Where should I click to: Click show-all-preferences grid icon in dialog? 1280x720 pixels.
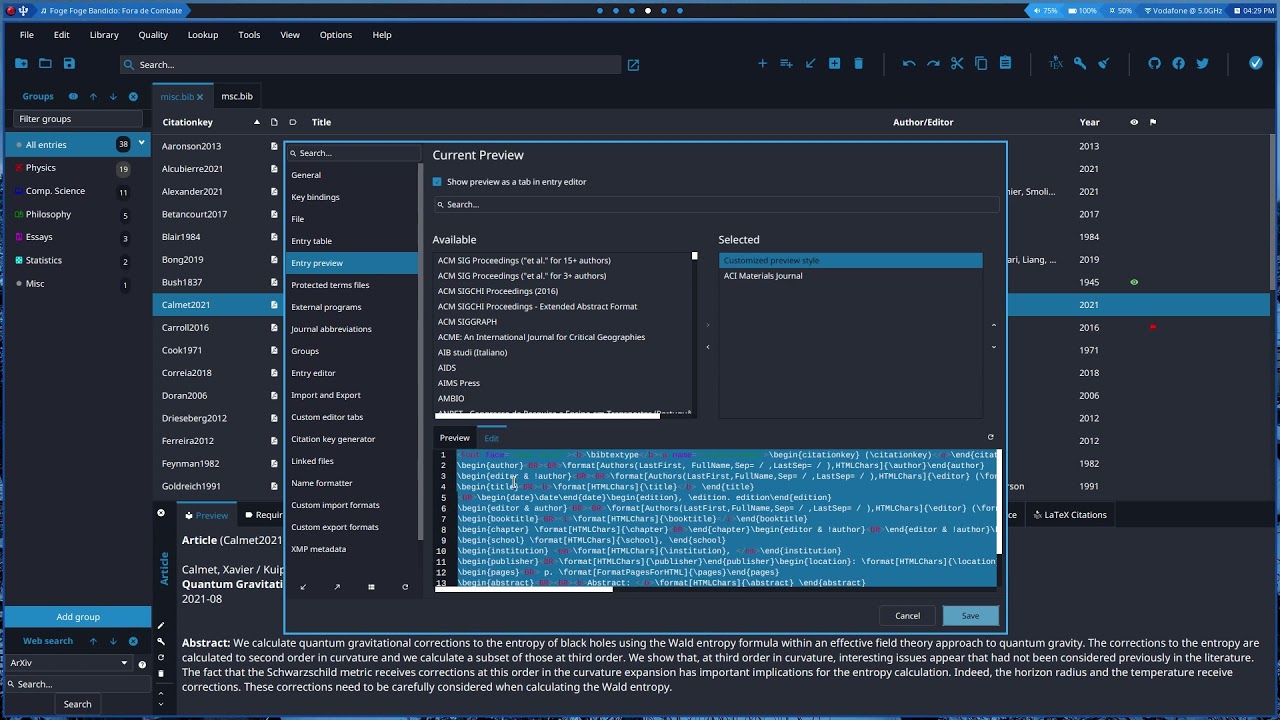tap(371, 587)
